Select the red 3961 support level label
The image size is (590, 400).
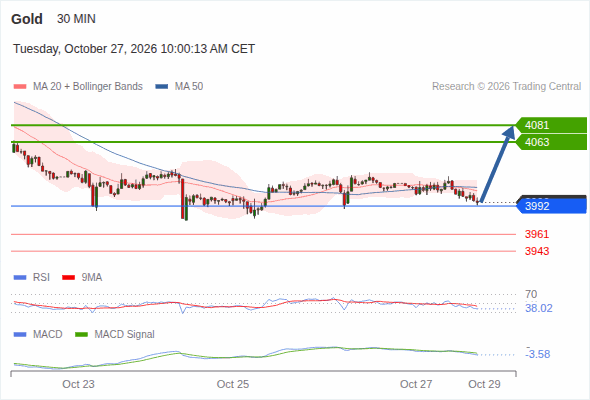[x=537, y=234]
